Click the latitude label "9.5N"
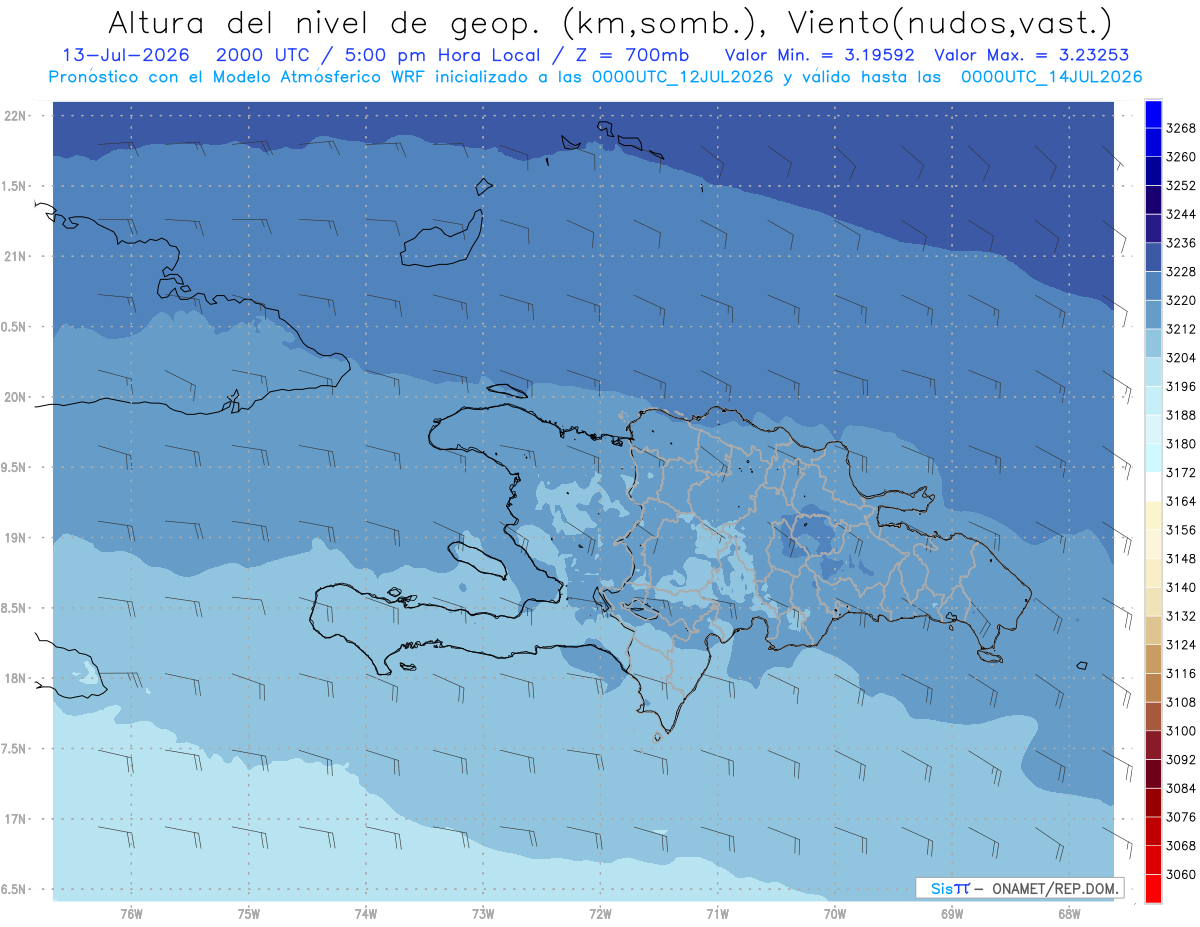 (x=15, y=468)
